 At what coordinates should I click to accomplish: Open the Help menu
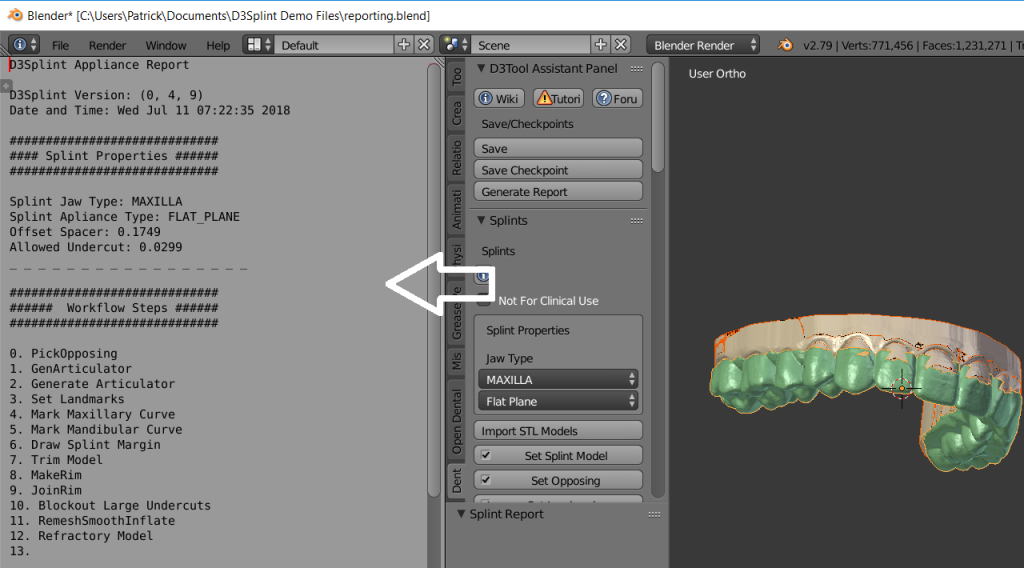point(218,45)
